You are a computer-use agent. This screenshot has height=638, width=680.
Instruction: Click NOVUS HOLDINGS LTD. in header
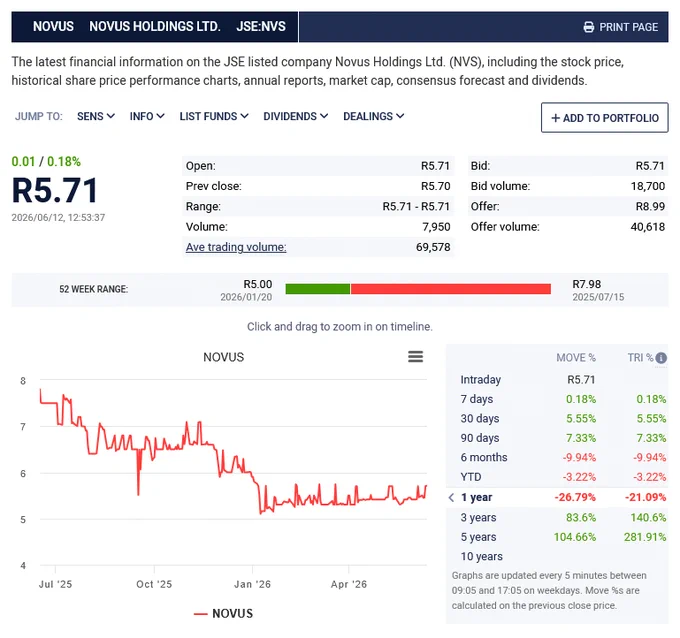[155, 26]
